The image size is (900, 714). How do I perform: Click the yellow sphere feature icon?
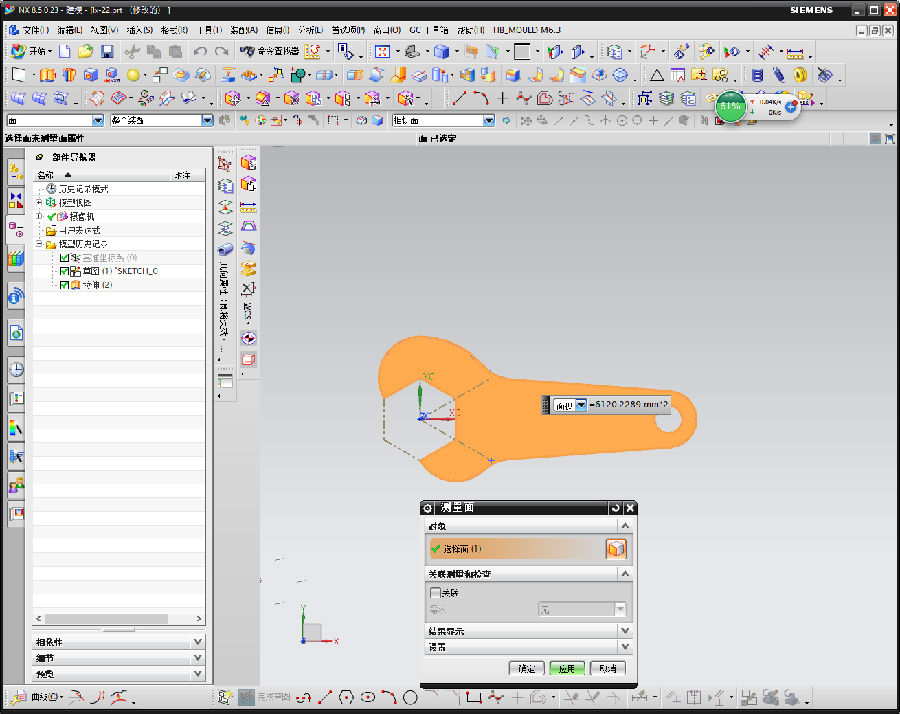click(x=133, y=75)
